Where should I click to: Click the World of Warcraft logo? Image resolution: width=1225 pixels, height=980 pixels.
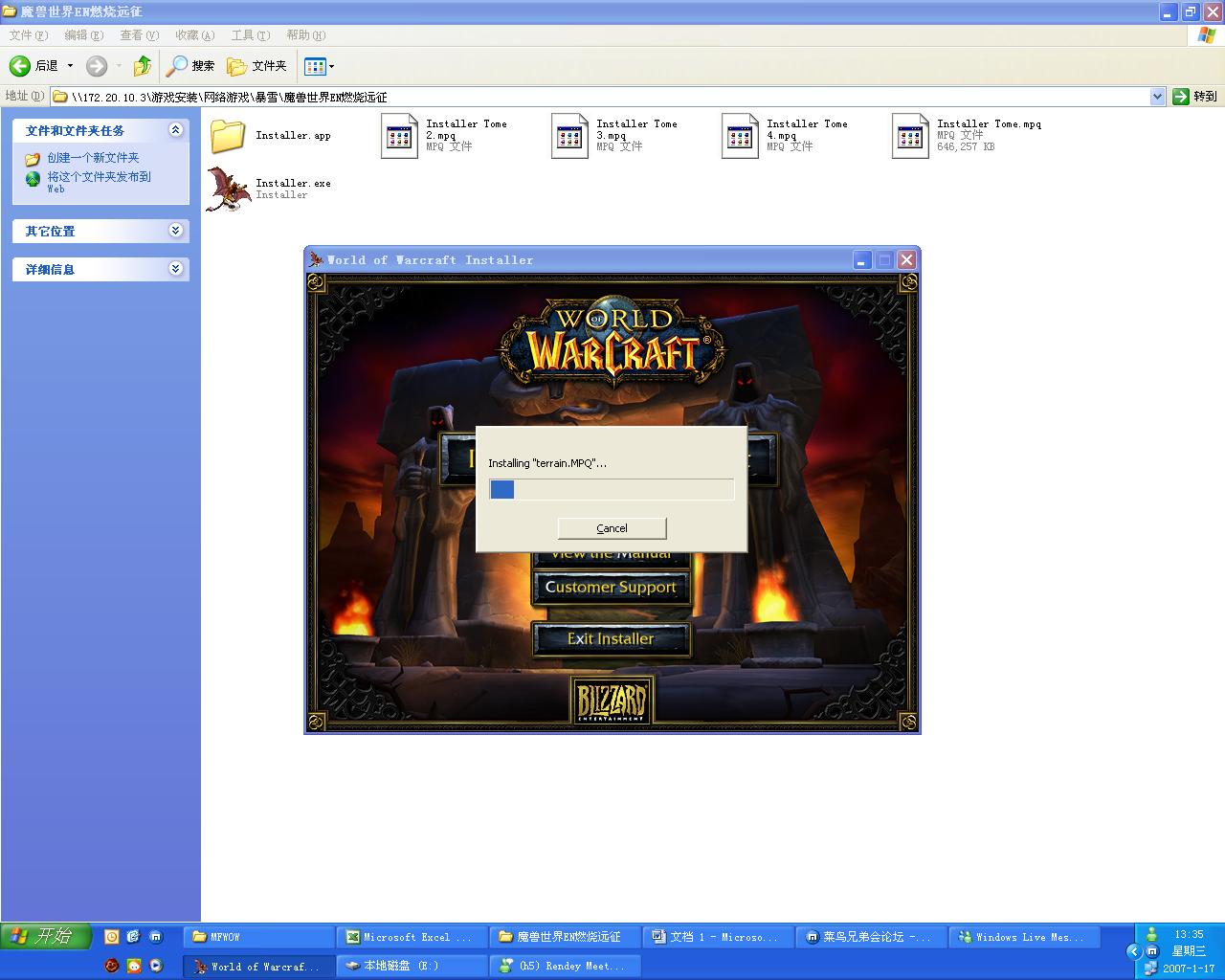point(612,342)
